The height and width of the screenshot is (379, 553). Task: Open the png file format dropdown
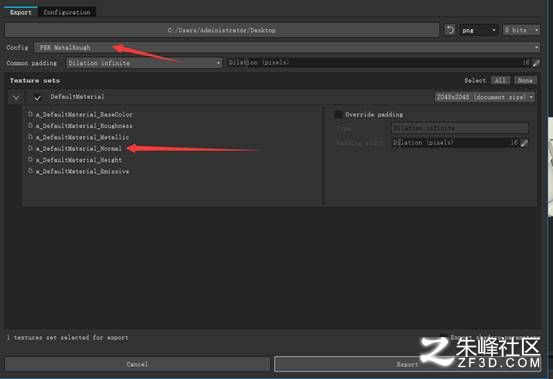tap(479, 30)
